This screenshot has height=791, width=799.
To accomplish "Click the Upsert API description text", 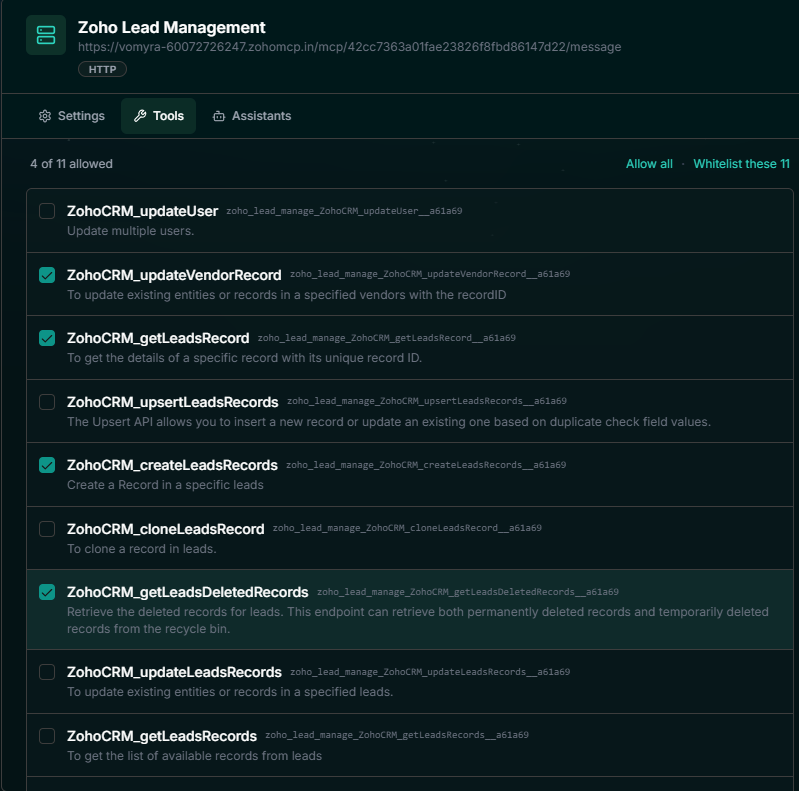I will [389, 422].
